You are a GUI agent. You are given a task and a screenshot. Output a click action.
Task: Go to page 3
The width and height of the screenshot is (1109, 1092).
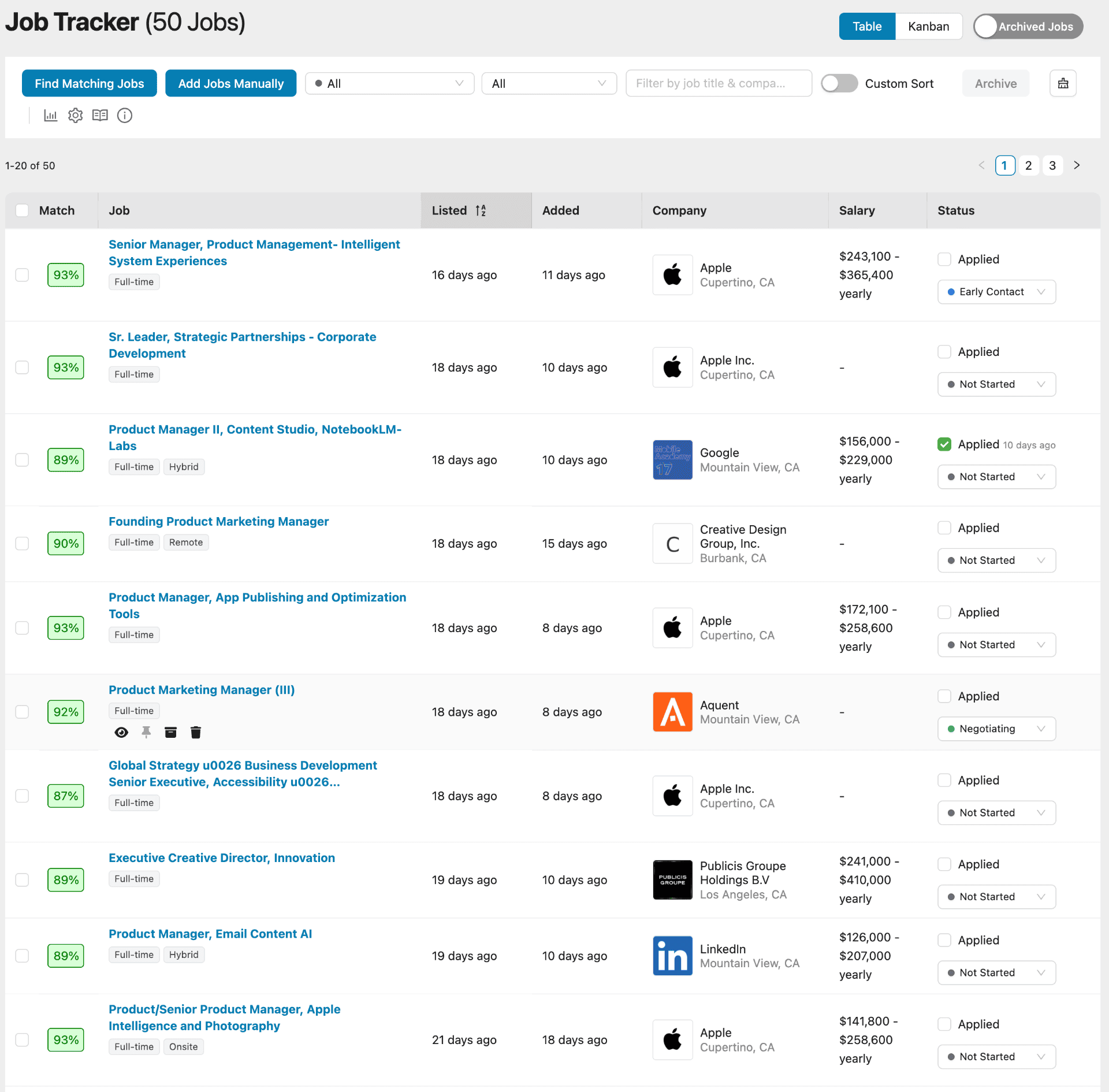(1052, 165)
